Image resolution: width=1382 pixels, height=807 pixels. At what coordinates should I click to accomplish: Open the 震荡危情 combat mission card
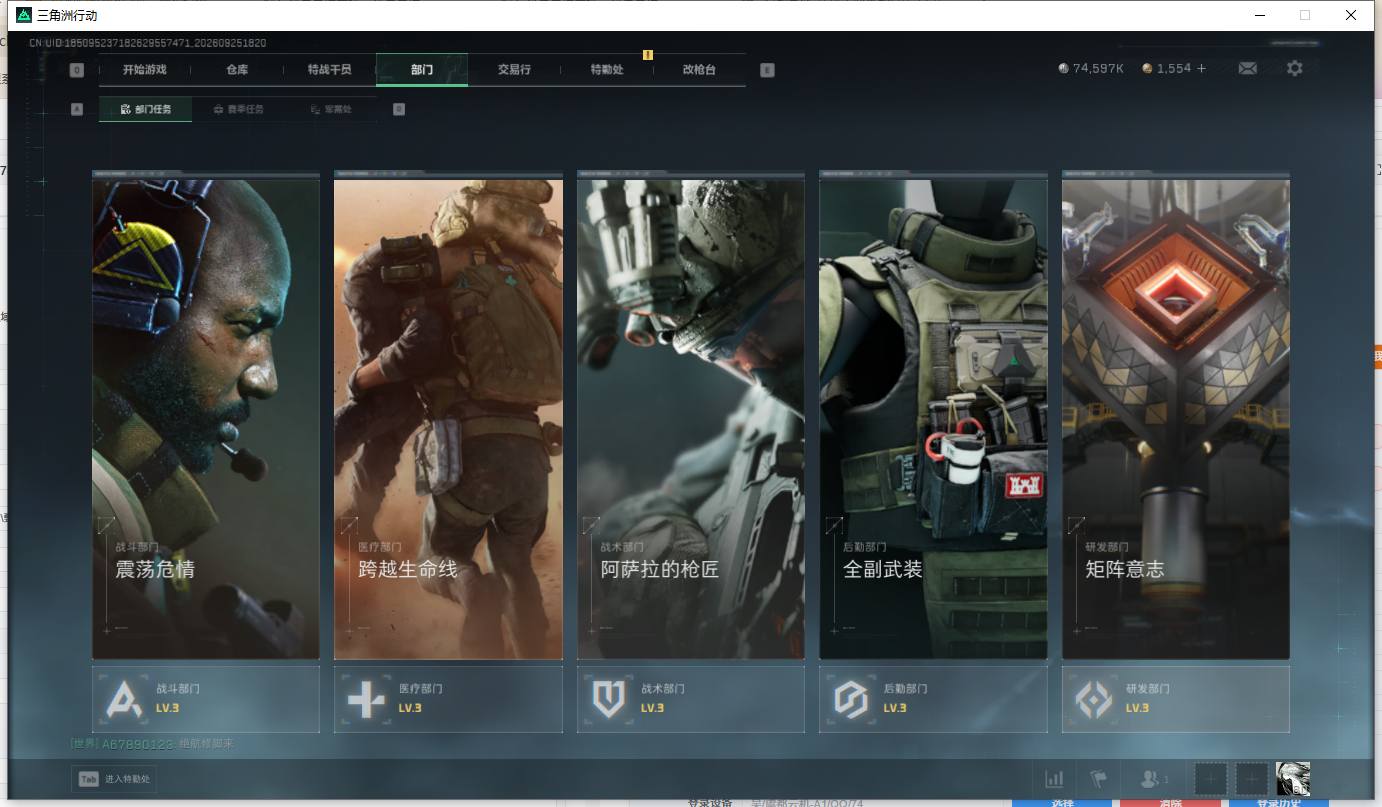point(206,415)
